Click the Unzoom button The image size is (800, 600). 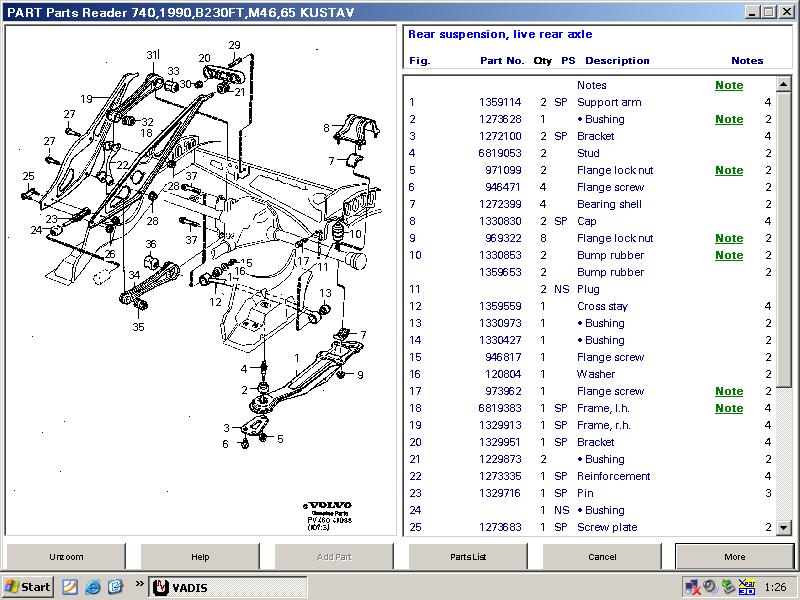(66, 556)
